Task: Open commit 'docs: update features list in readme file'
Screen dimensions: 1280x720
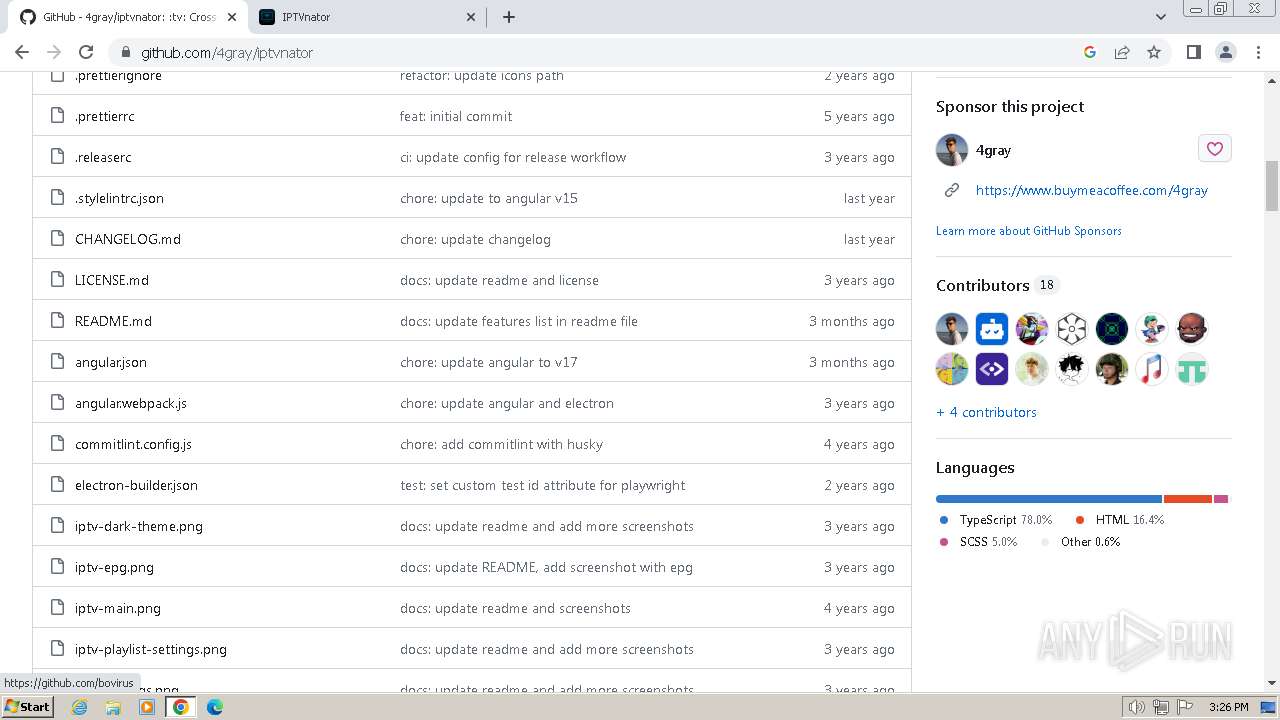Action: click(519, 321)
